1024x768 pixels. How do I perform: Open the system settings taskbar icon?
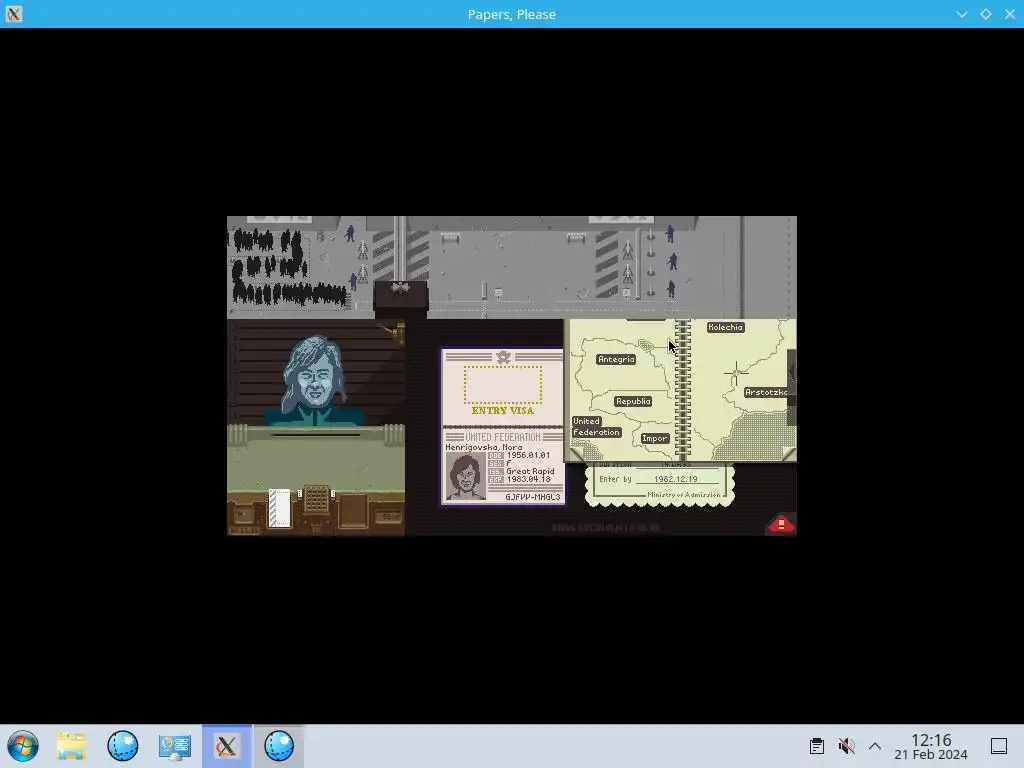174,746
